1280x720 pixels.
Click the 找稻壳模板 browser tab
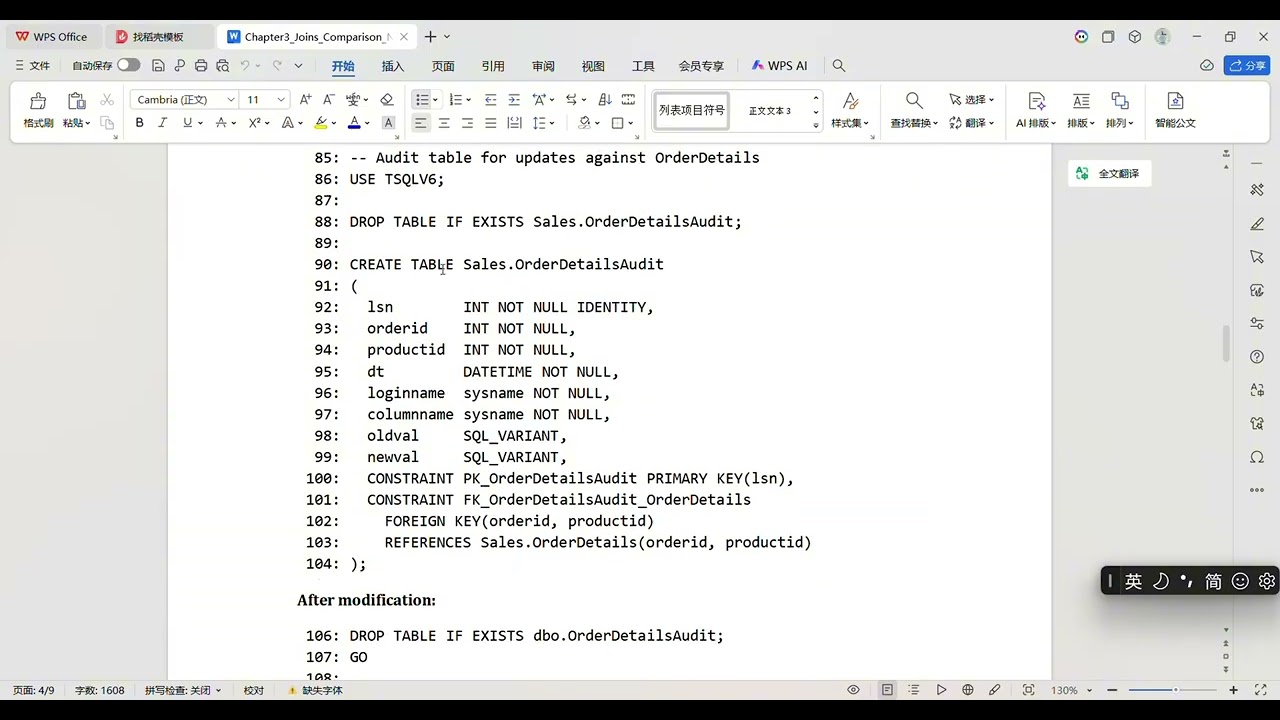click(x=158, y=37)
